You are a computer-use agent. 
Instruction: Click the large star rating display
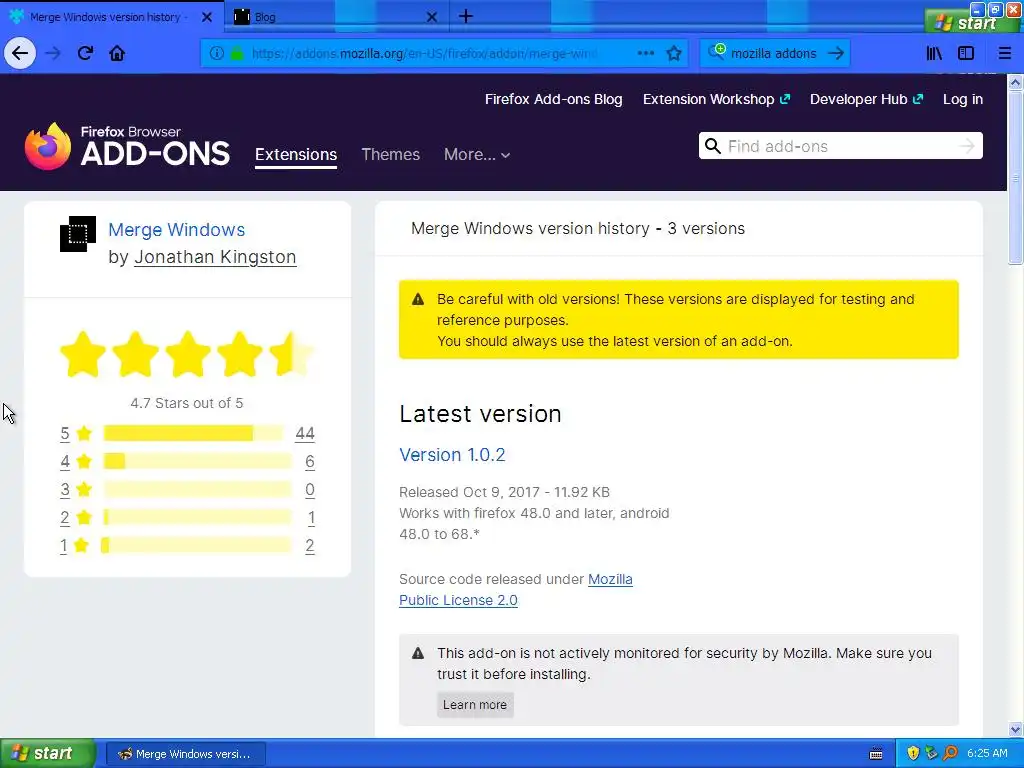click(187, 354)
